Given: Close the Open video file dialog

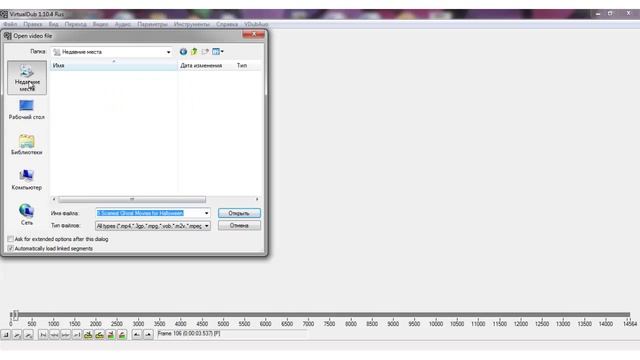Looking at the screenshot, I should [x=253, y=35].
